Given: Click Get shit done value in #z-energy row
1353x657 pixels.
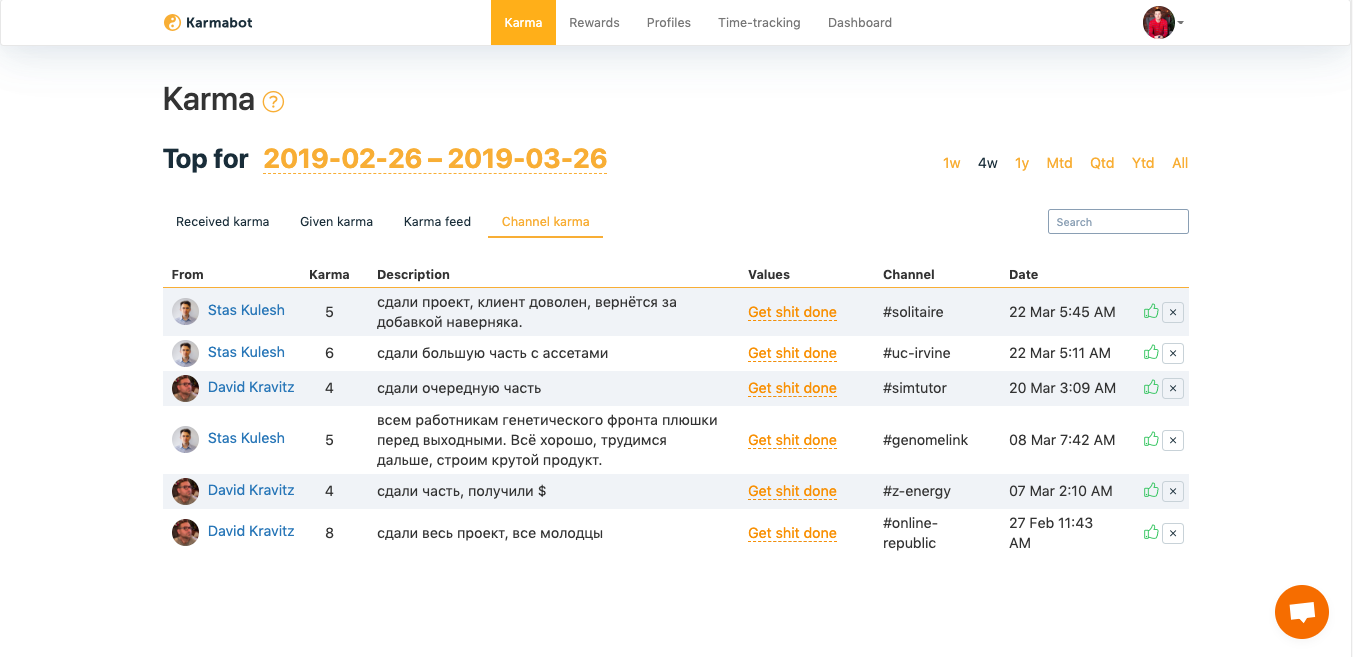Looking at the screenshot, I should click(792, 491).
